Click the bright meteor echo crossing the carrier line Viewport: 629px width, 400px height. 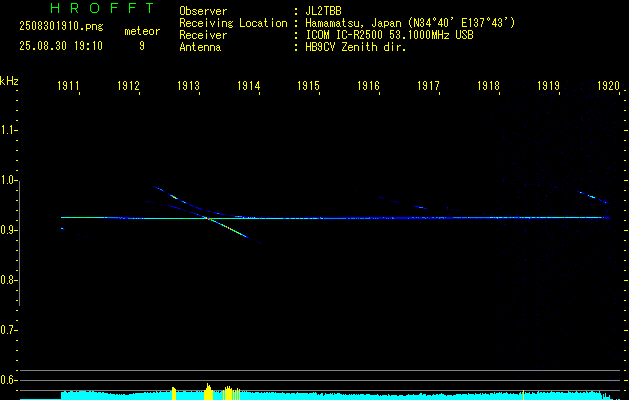coord(228,227)
